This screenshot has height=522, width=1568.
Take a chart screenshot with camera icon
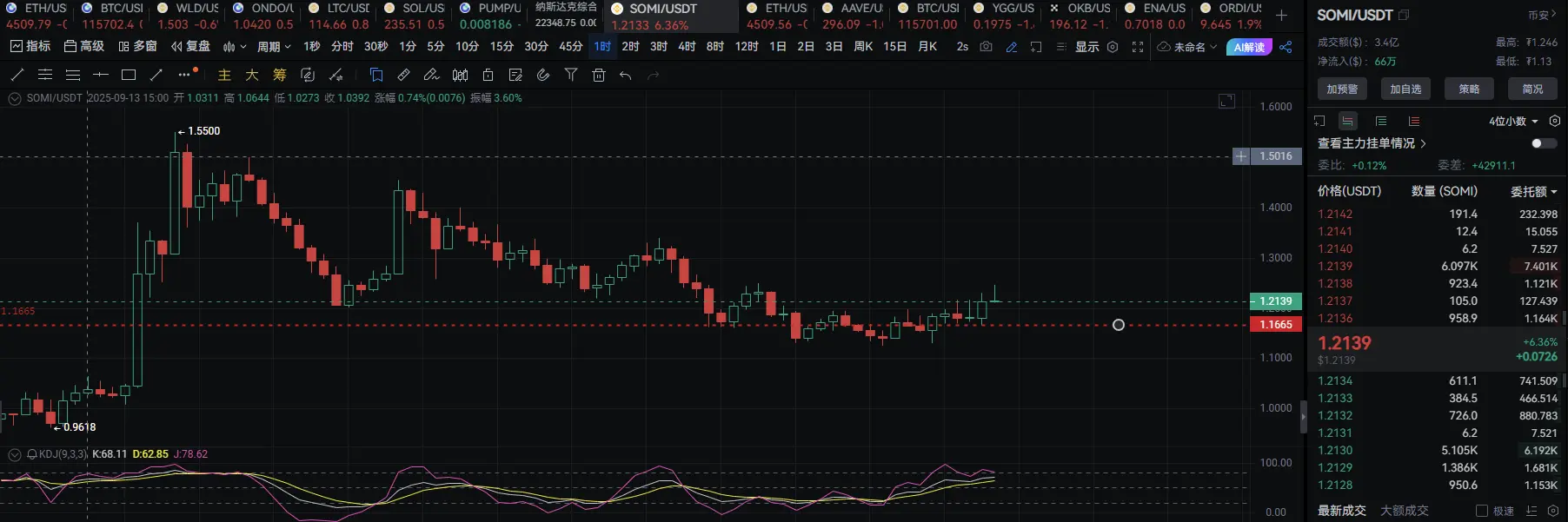(x=986, y=47)
